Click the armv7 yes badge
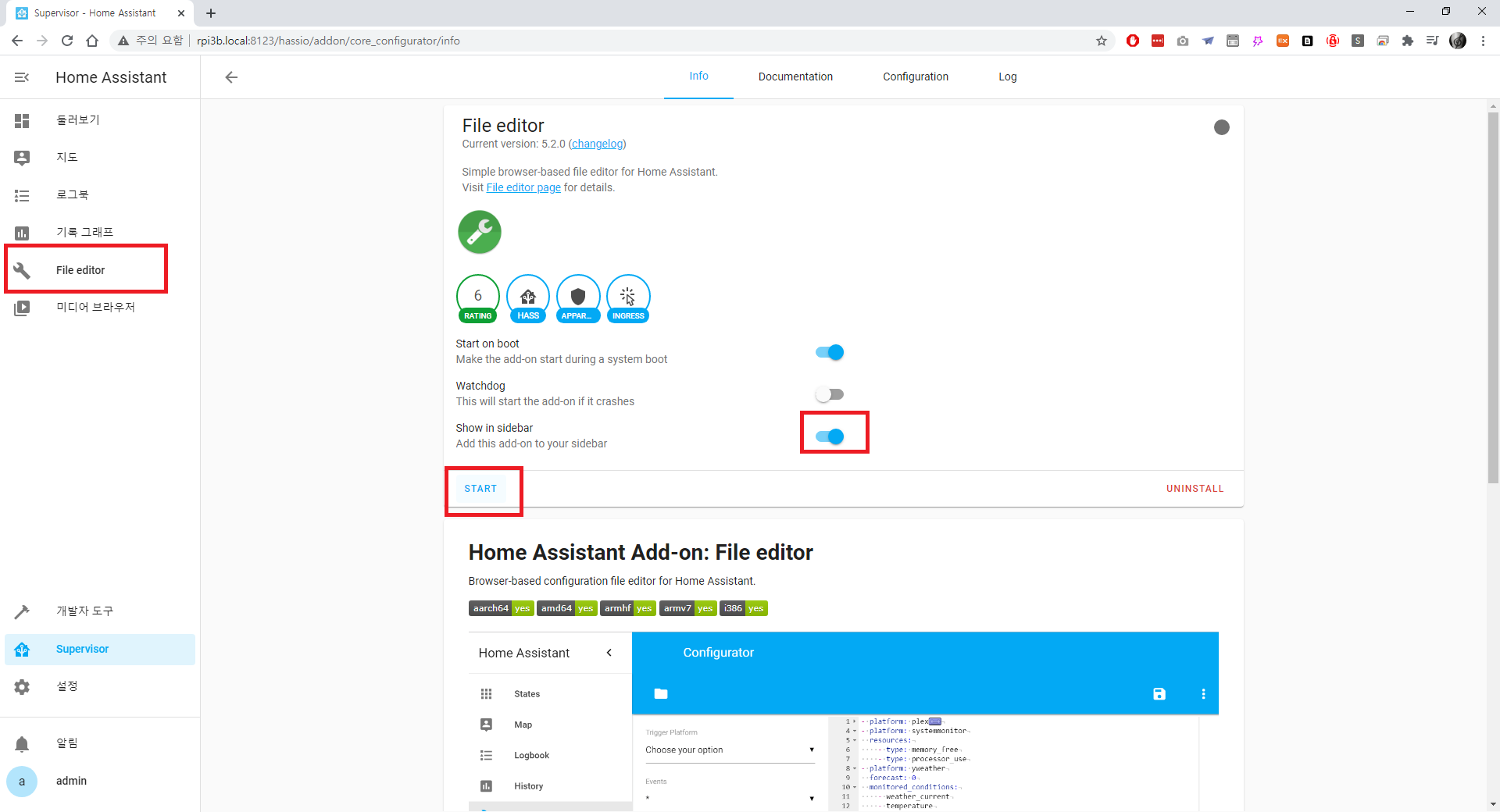The width and height of the screenshot is (1500, 812). 687,608
